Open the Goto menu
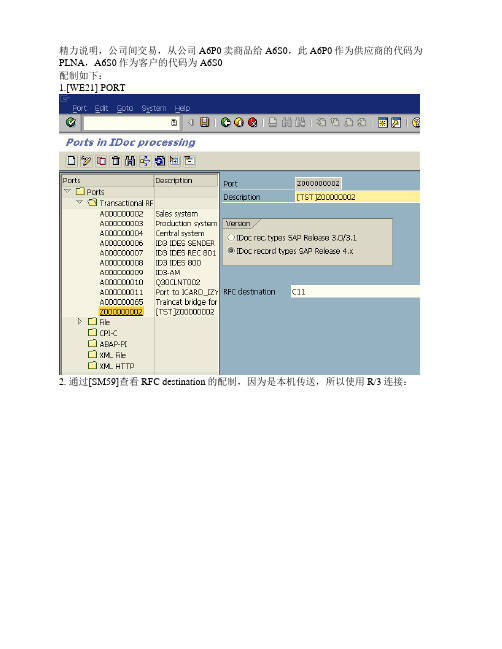Screen dimensions: 502x649 tap(125, 108)
